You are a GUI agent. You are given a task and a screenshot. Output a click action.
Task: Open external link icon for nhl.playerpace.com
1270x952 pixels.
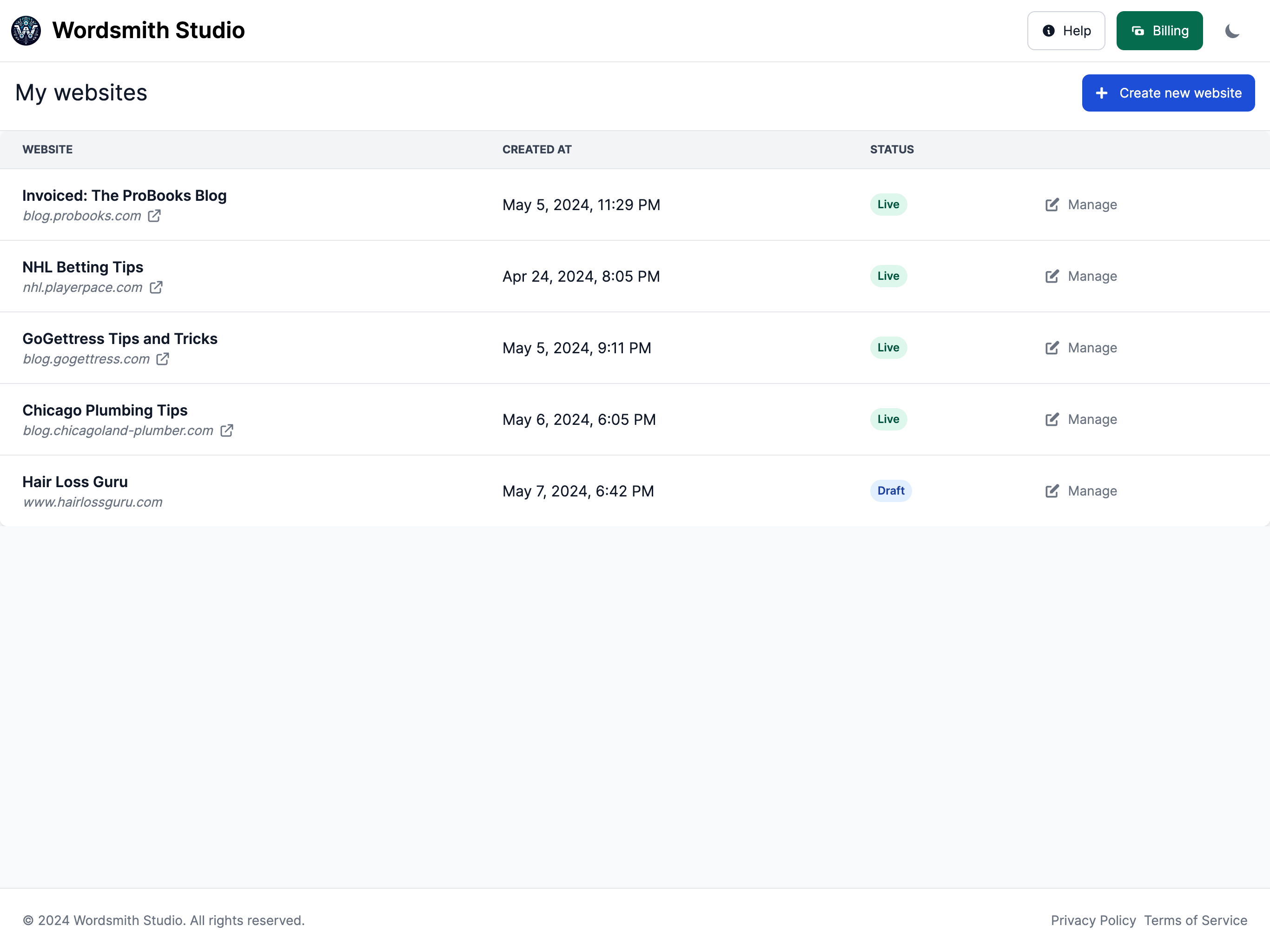point(156,288)
